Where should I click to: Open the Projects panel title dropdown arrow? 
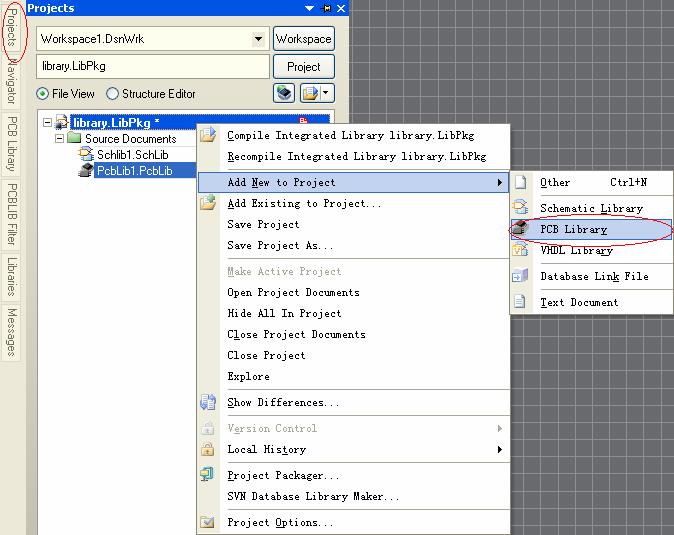click(309, 8)
